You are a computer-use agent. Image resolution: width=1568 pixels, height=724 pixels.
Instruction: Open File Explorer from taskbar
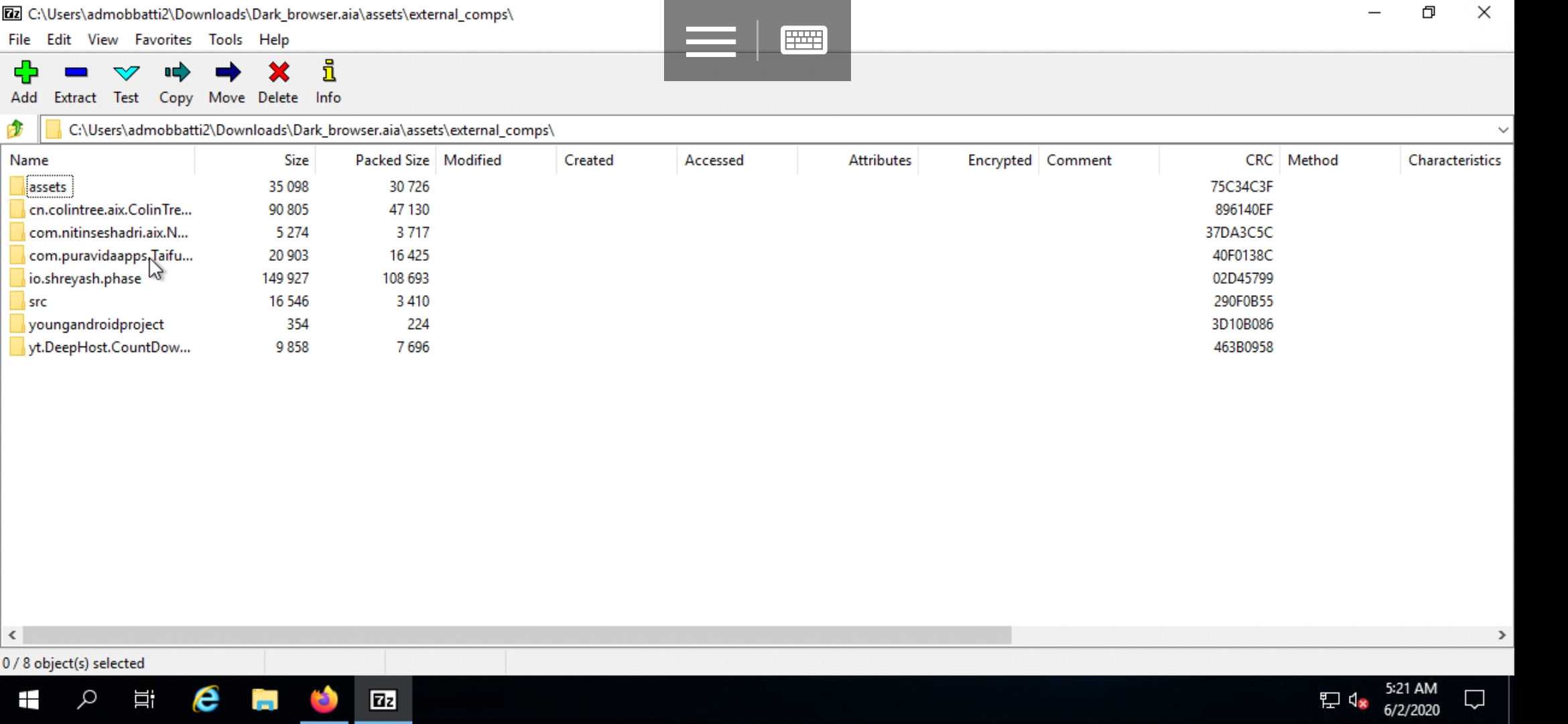265,700
